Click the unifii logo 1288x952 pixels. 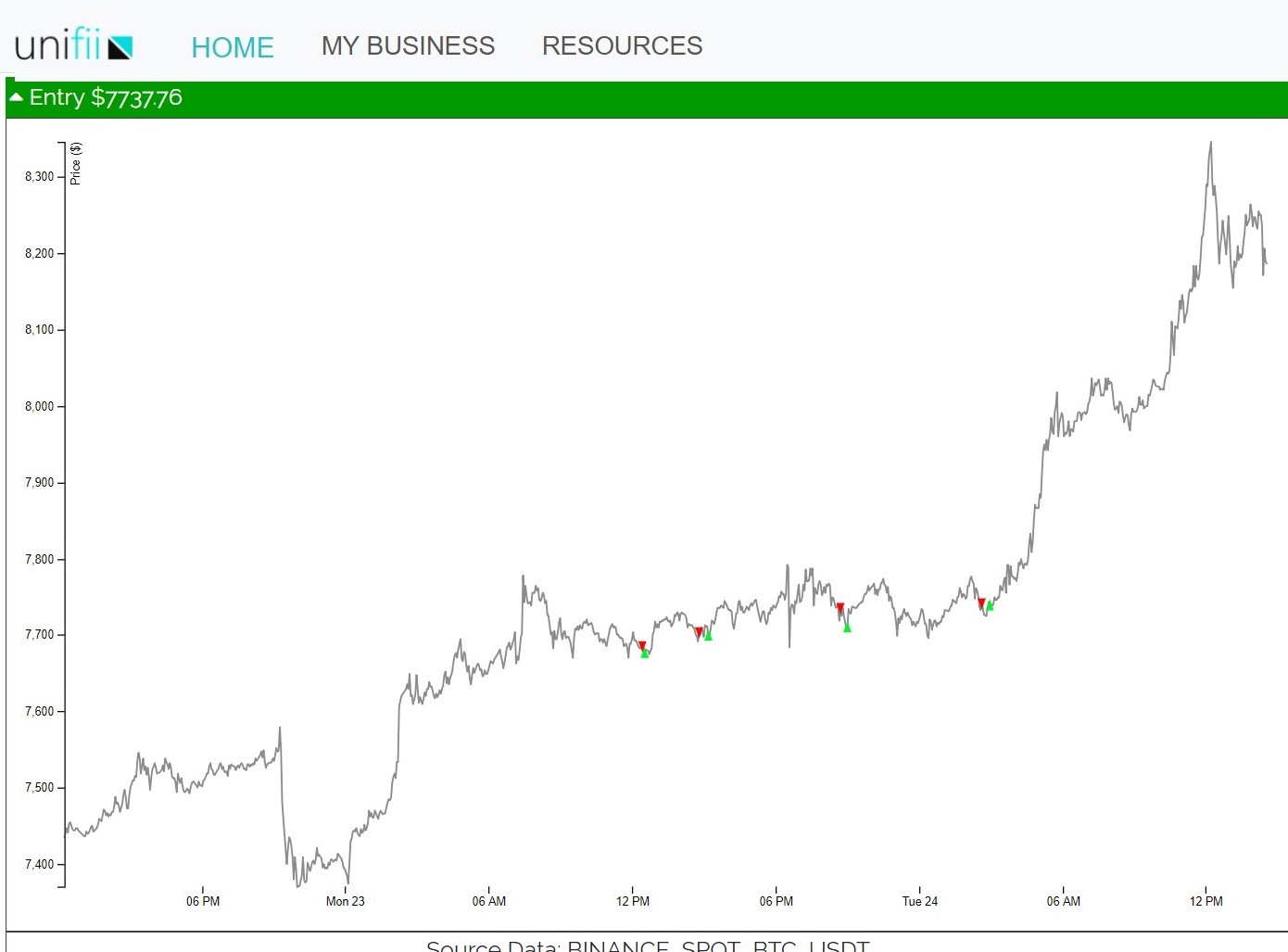pyautogui.click(x=74, y=44)
